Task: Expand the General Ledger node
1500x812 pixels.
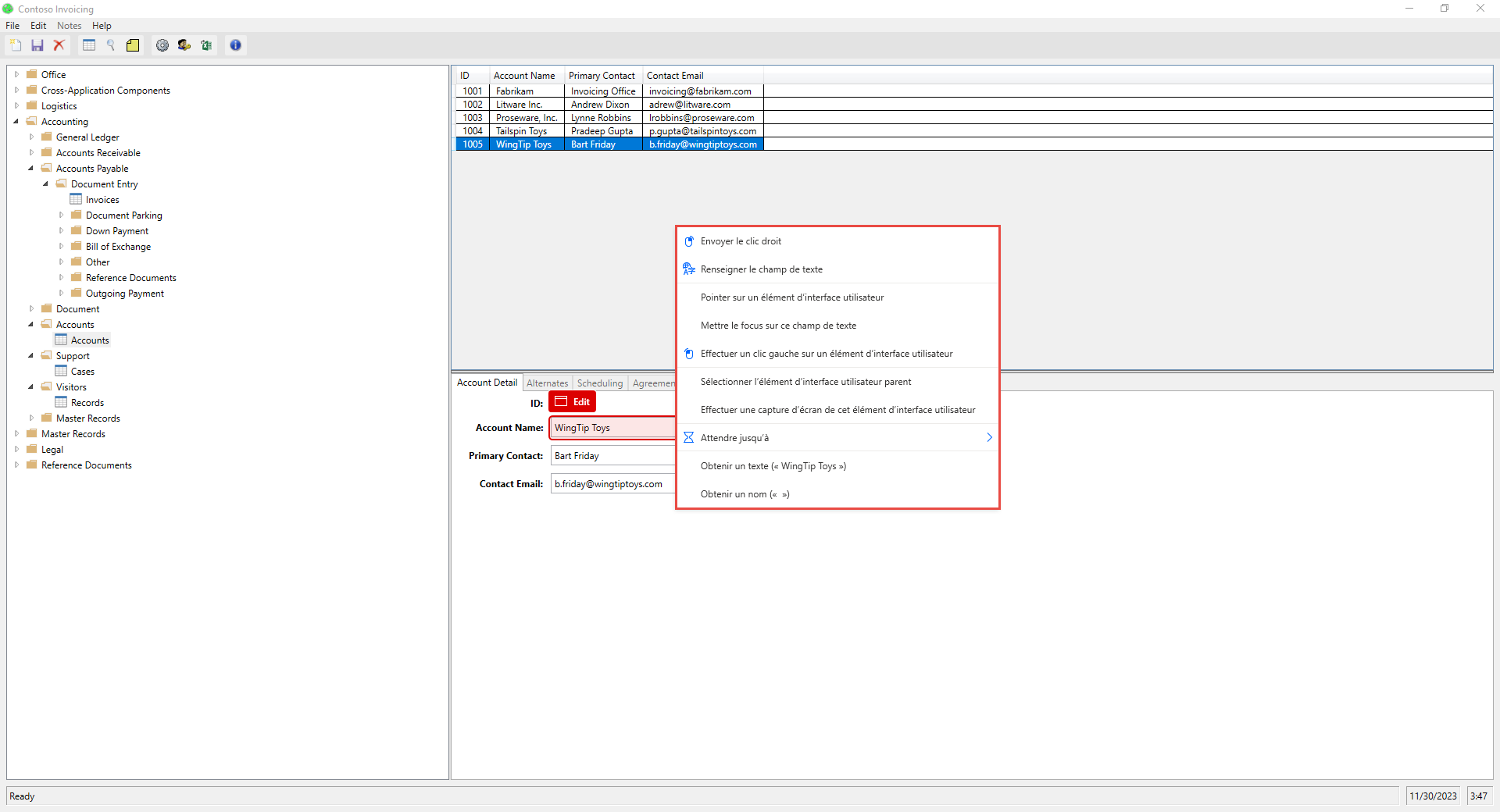Action: point(31,137)
